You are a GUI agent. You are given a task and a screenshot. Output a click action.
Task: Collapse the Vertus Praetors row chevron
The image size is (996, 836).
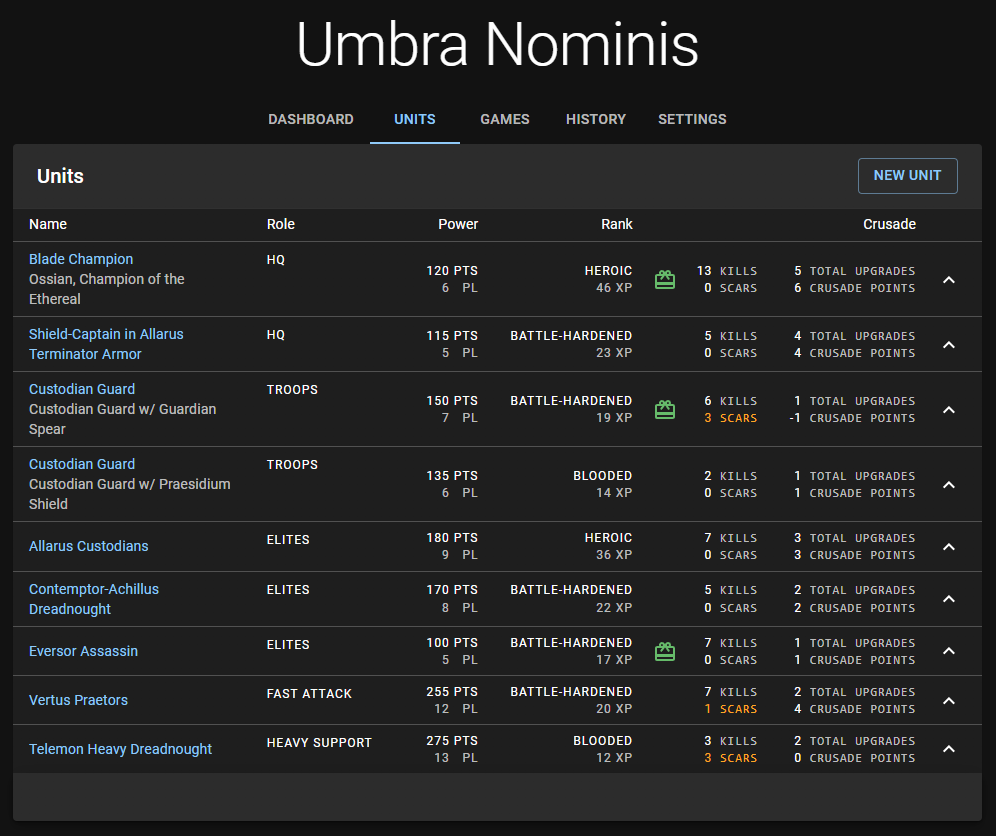pyautogui.click(x=949, y=701)
